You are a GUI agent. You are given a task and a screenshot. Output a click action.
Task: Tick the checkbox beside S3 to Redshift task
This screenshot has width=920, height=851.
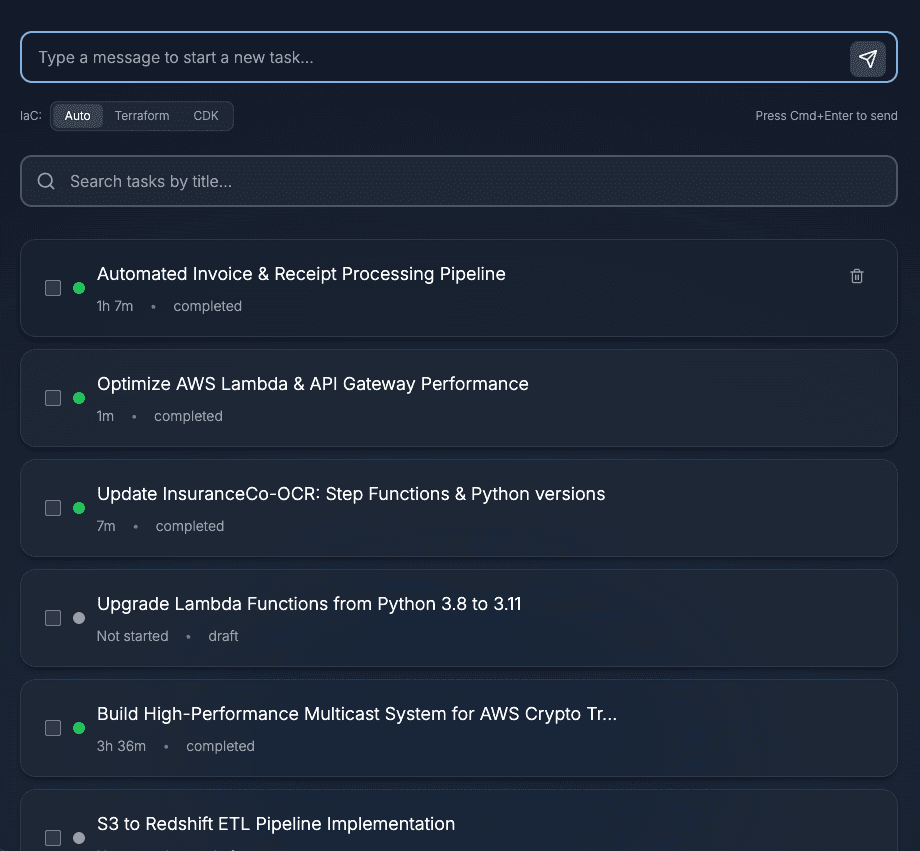click(52, 838)
